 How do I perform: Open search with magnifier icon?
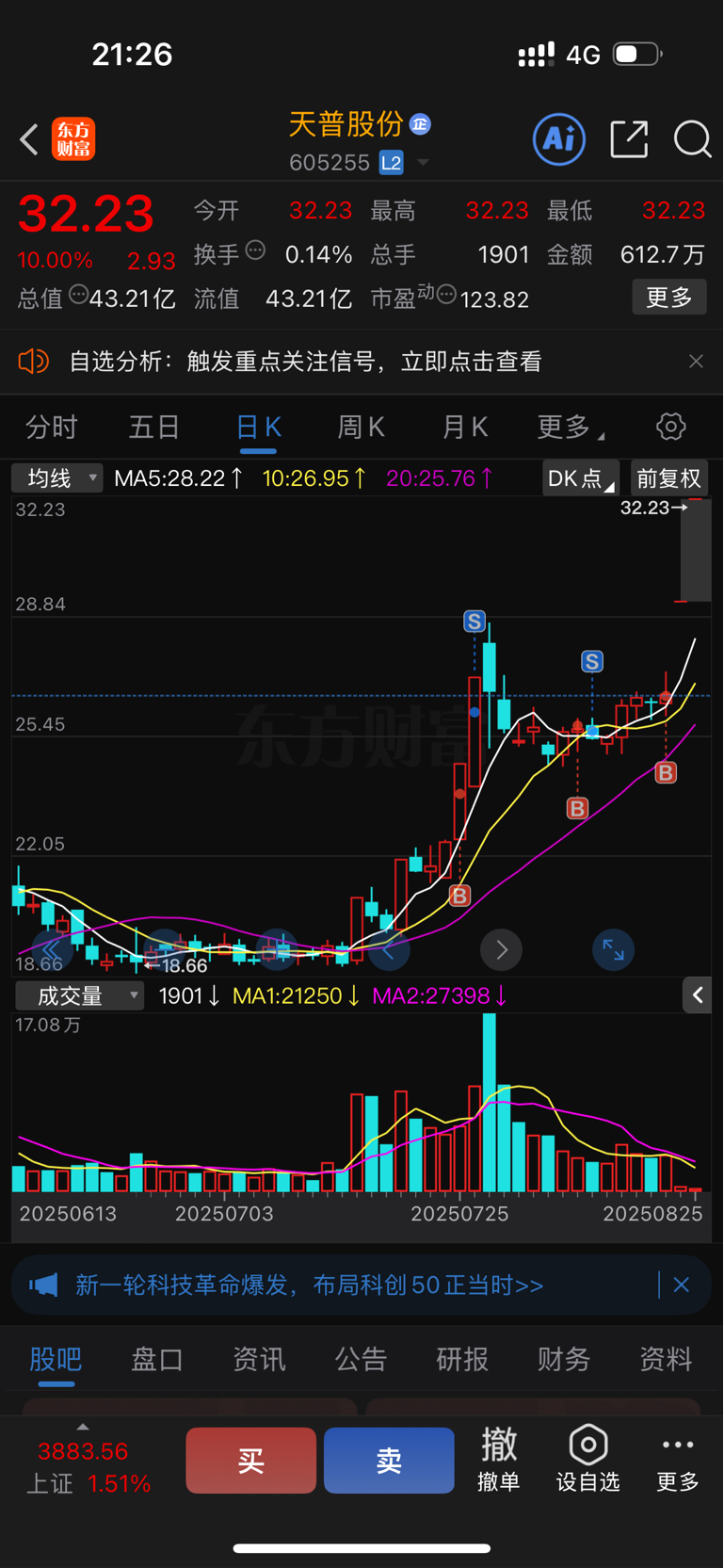tap(692, 139)
